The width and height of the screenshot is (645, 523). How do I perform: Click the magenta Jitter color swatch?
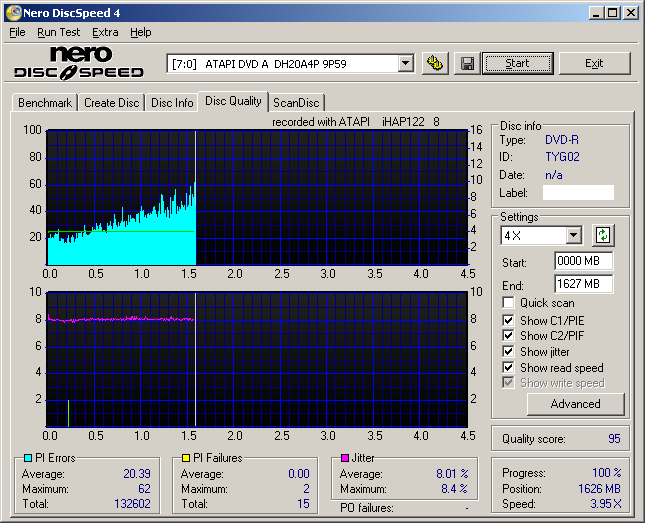click(x=345, y=458)
